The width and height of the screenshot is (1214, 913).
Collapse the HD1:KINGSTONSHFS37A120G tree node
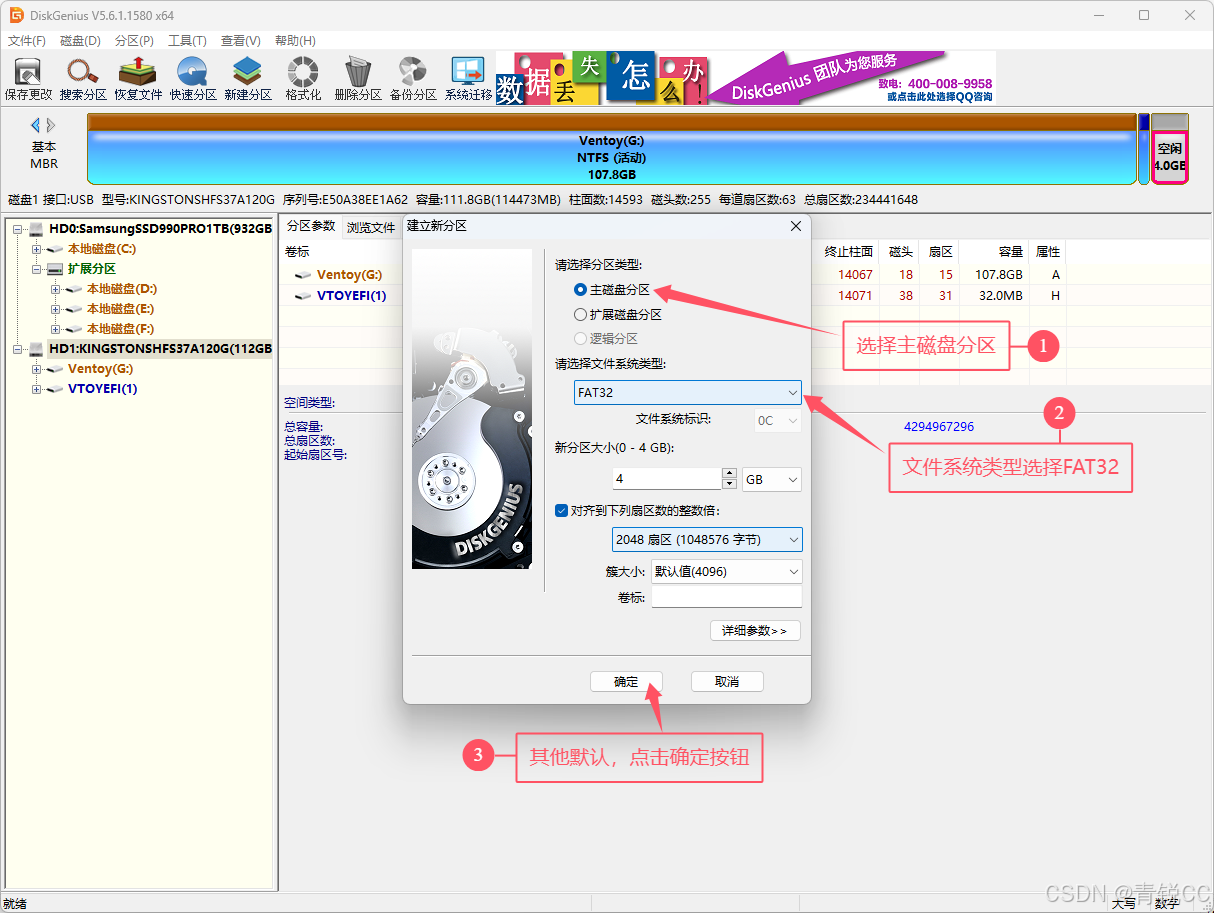pyautogui.click(x=19, y=349)
